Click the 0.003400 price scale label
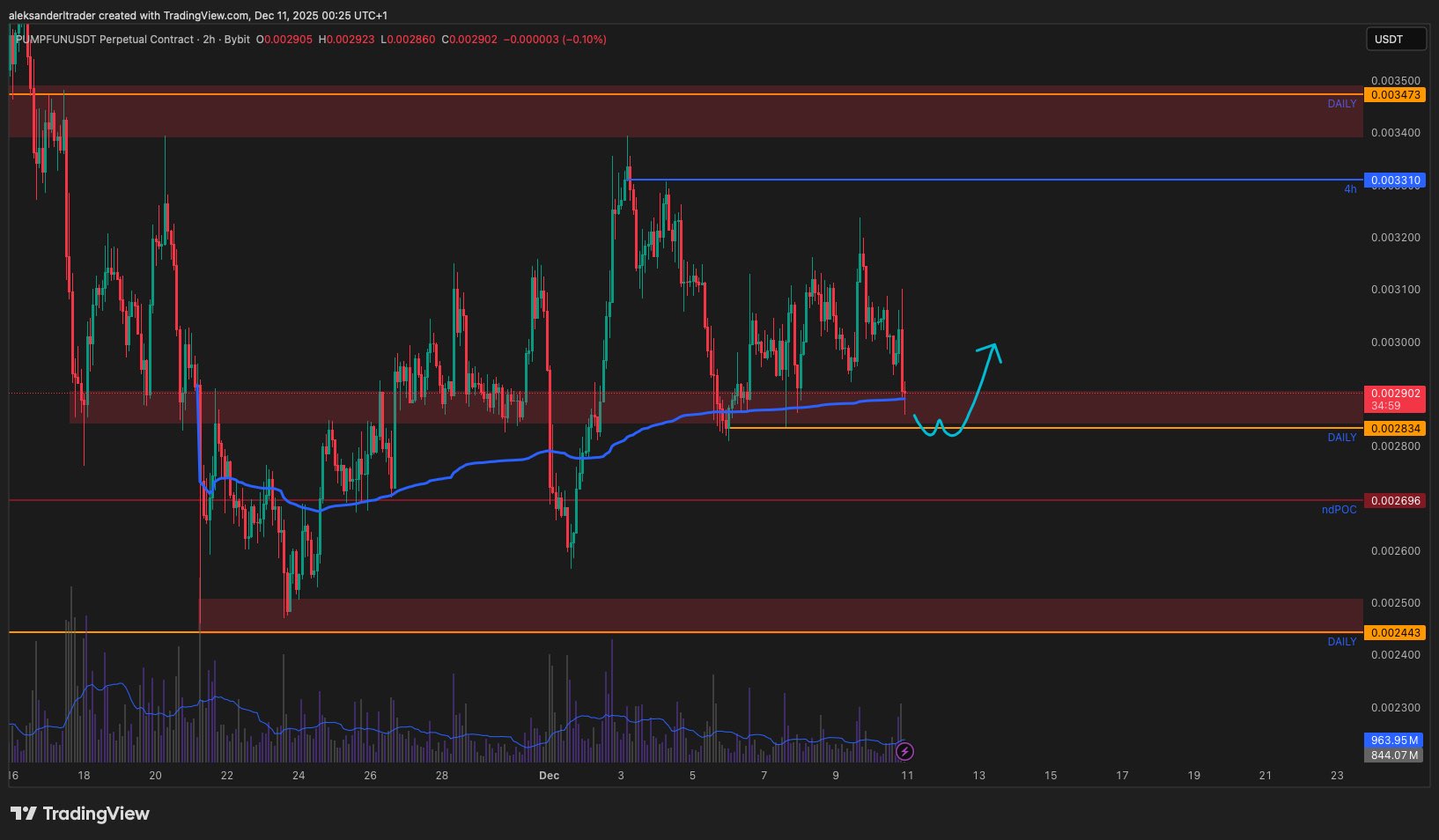This screenshot has width=1439, height=840. (x=1396, y=133)
